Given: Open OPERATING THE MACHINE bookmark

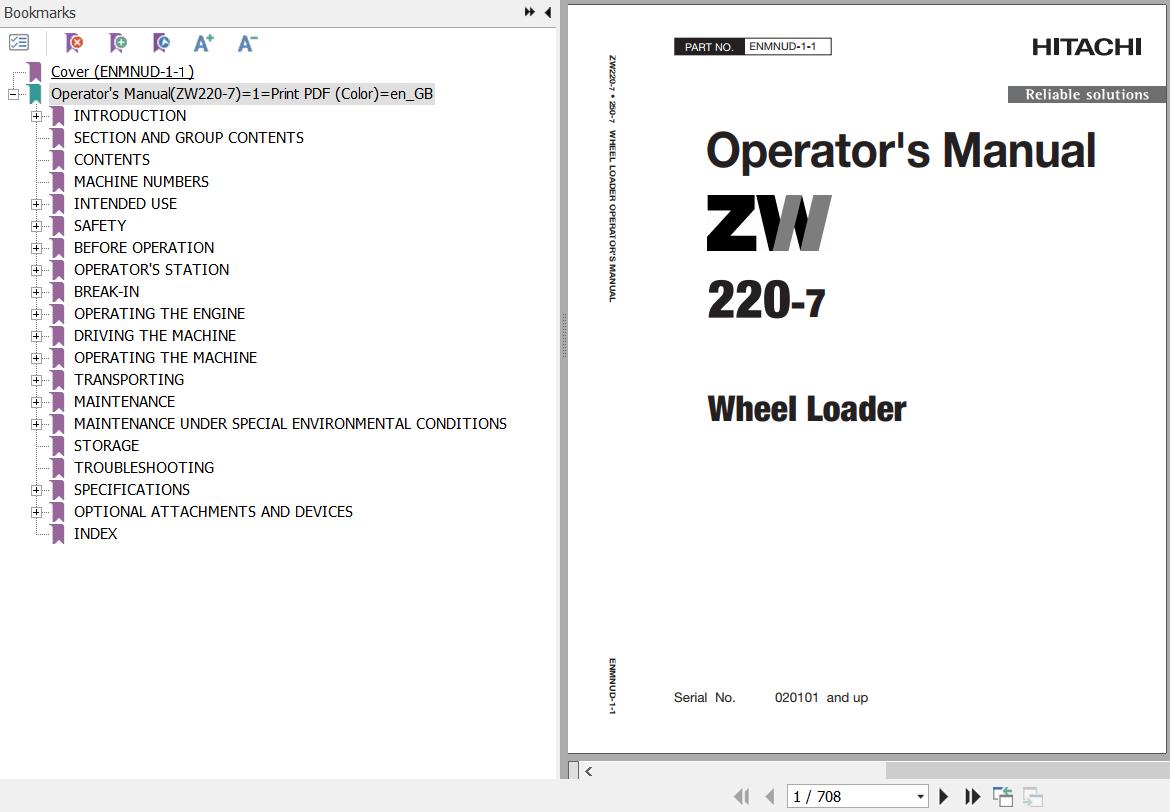Looking at the screenshot, I should click(166, 357).
